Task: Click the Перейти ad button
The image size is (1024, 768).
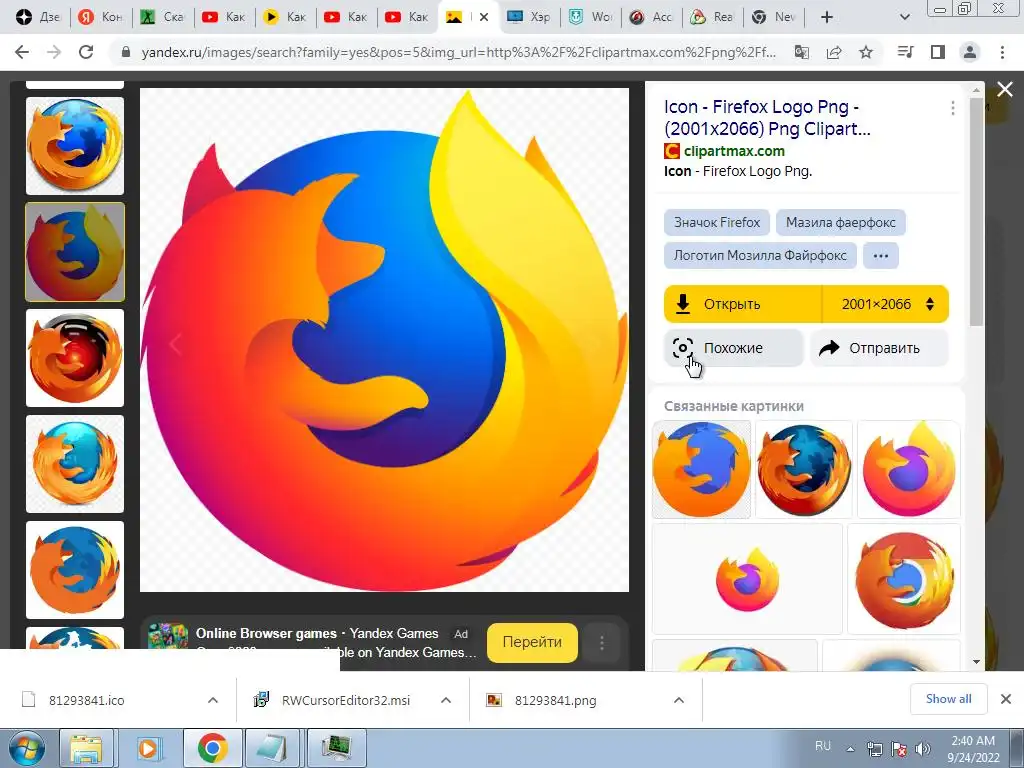Action: (532, 642)
